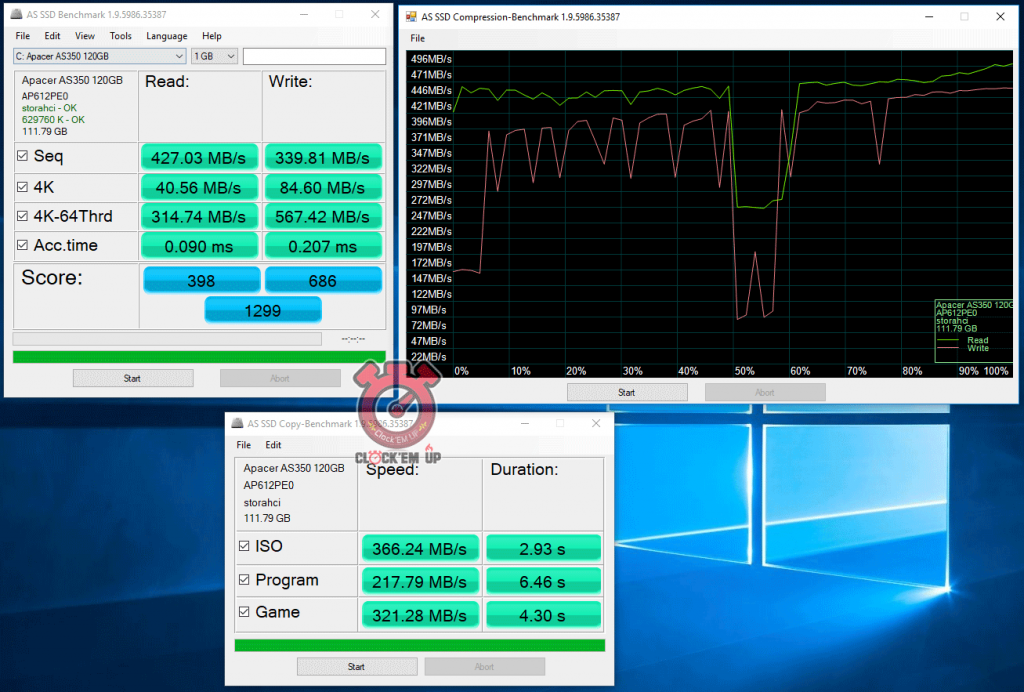Open the View menu in AS SSD Benchmark
The height and width of the screenshot is (692, 1024).
pos(85,36)
